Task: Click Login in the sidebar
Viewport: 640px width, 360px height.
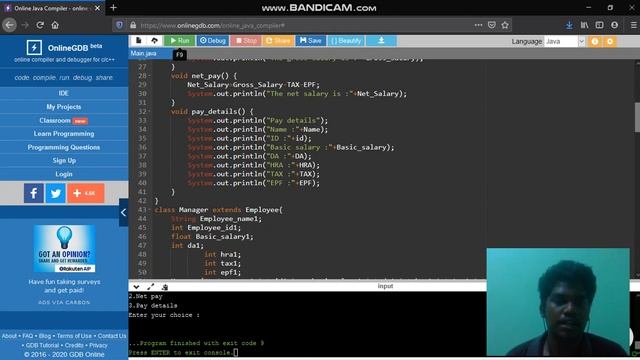Action: tap(64, 174)
